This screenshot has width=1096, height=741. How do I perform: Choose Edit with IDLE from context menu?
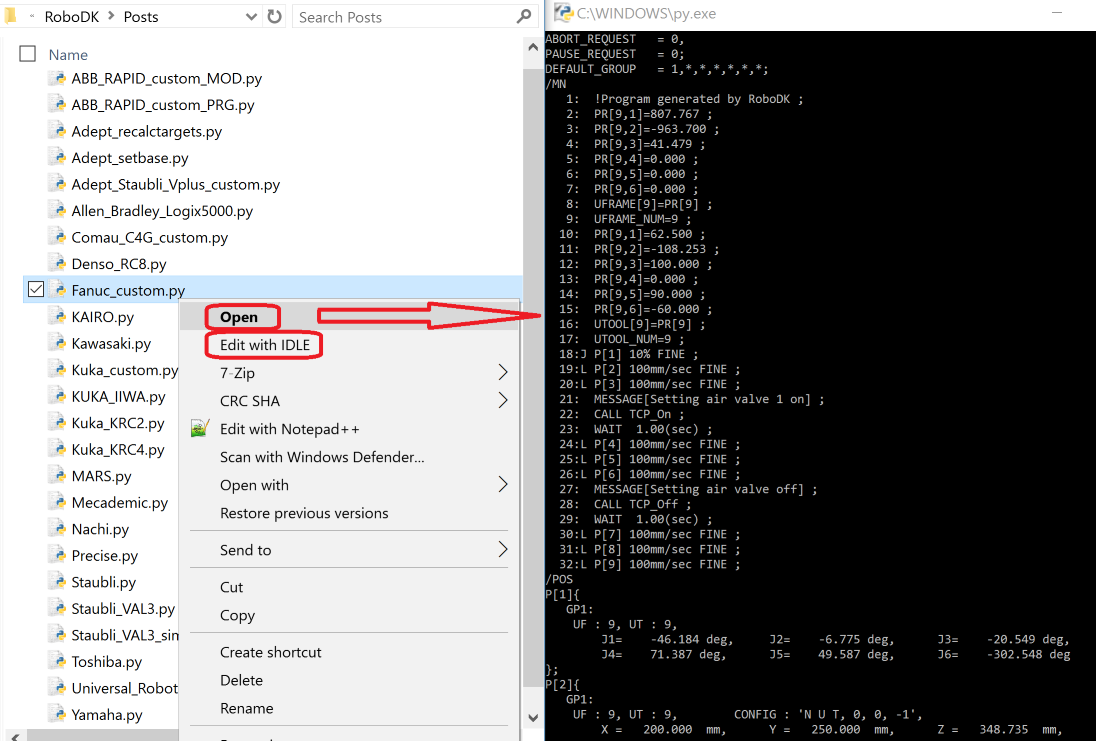(265, 345)
